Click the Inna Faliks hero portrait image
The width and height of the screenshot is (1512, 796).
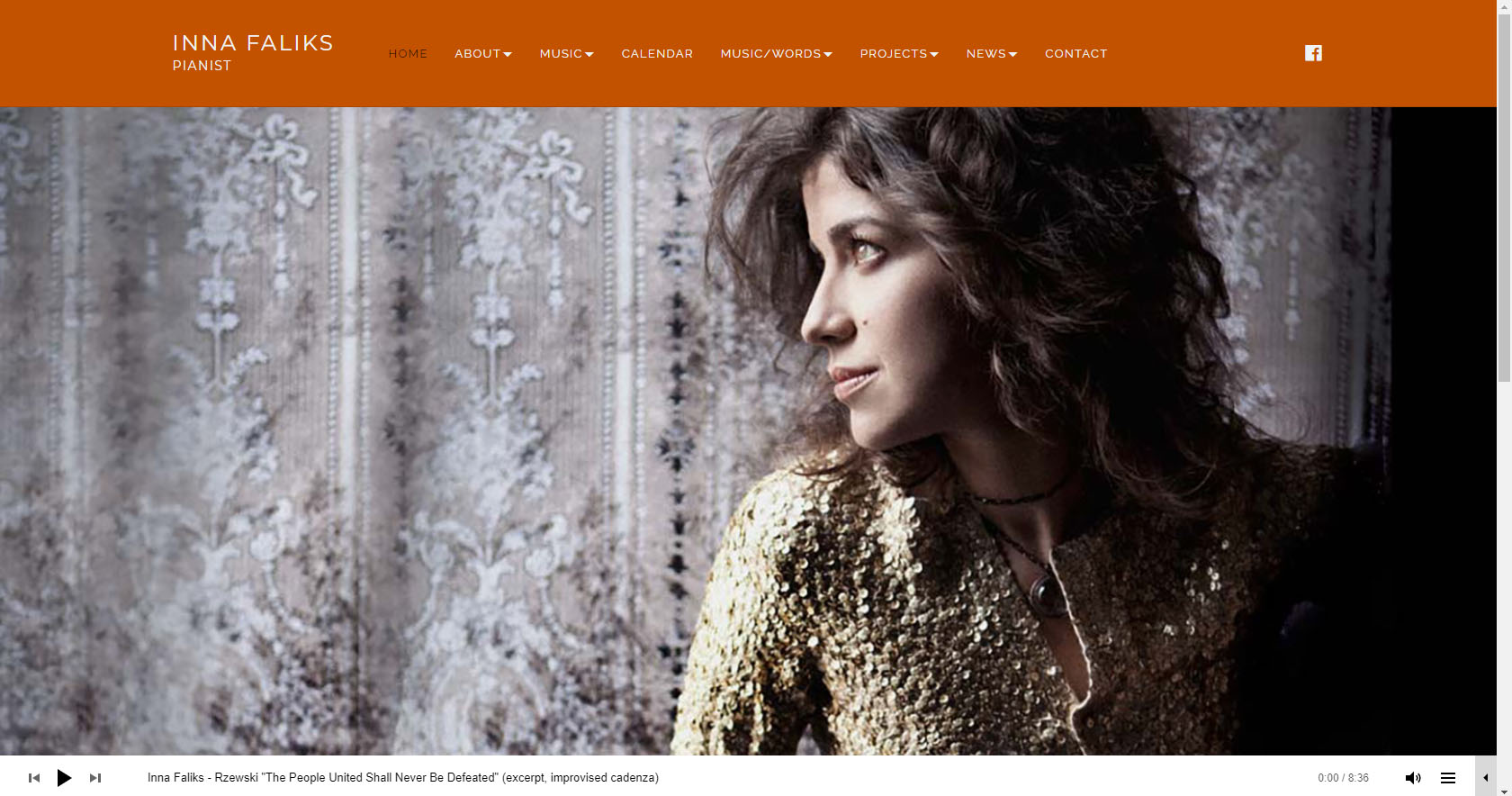(748, 431)
